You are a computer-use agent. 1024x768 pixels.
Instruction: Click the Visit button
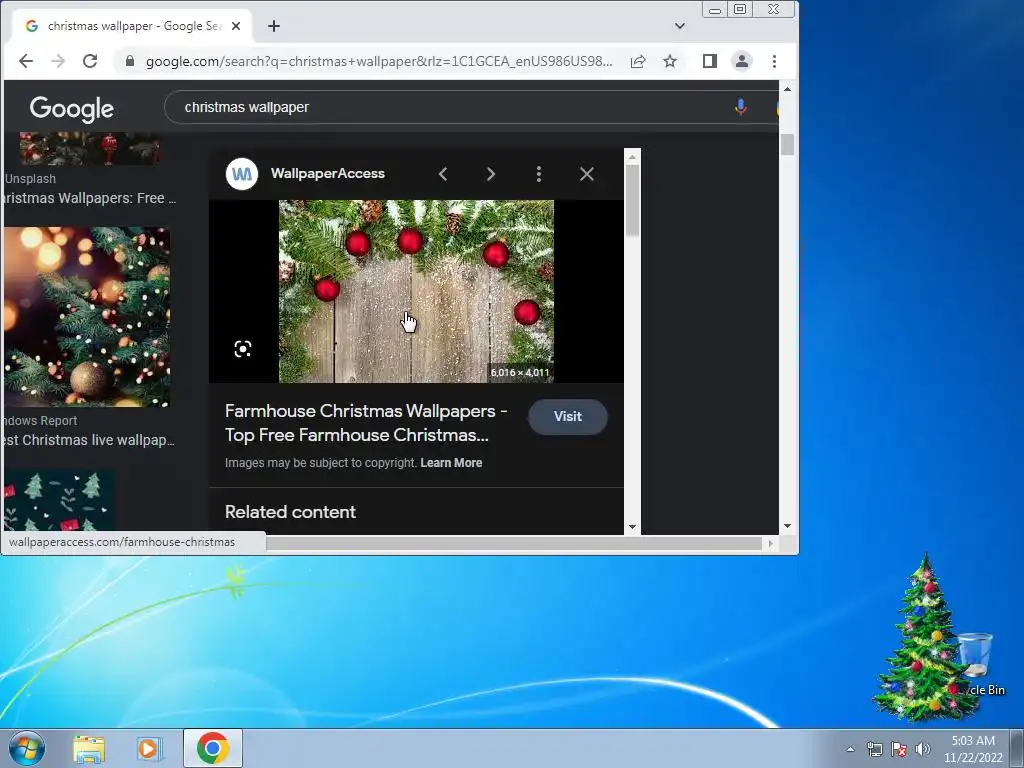click(x=568, y=417)
